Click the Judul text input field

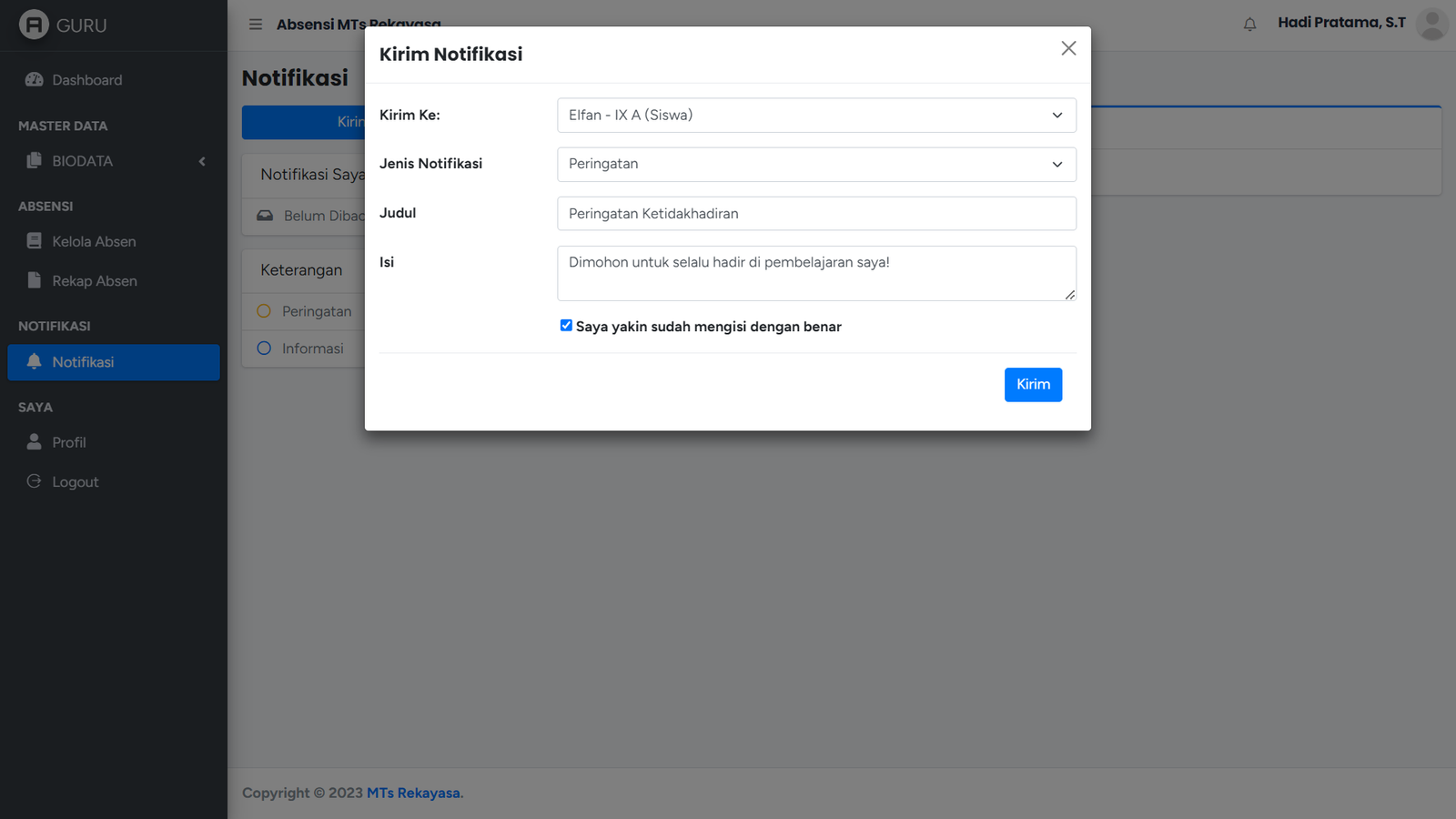(x=816, y=214)
